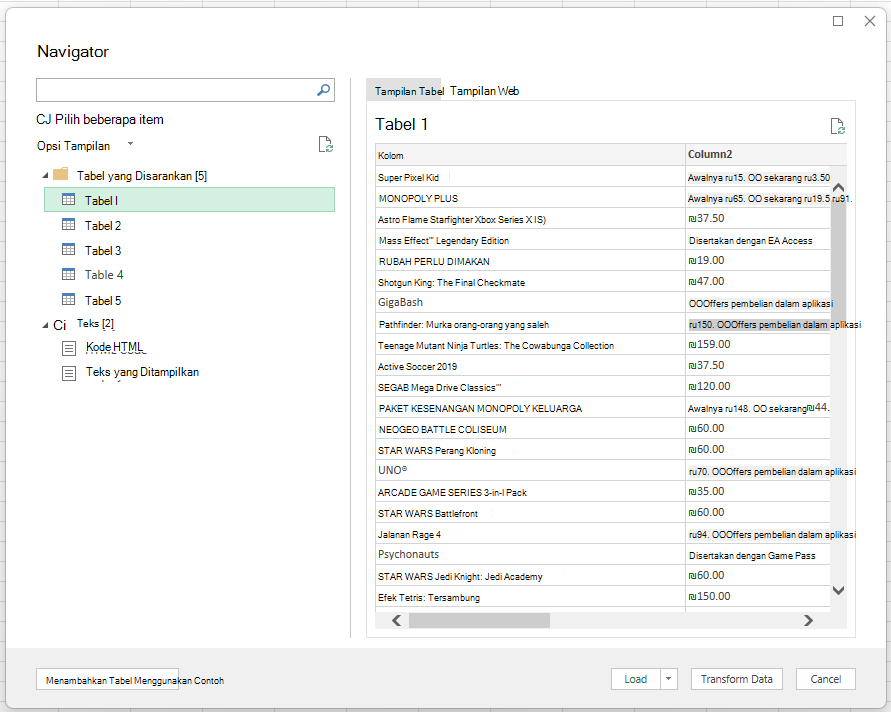Focus the Navigator search field
The height and width of the screenshot is (712, 891).
pyautogui.click(x=185, y=90)
